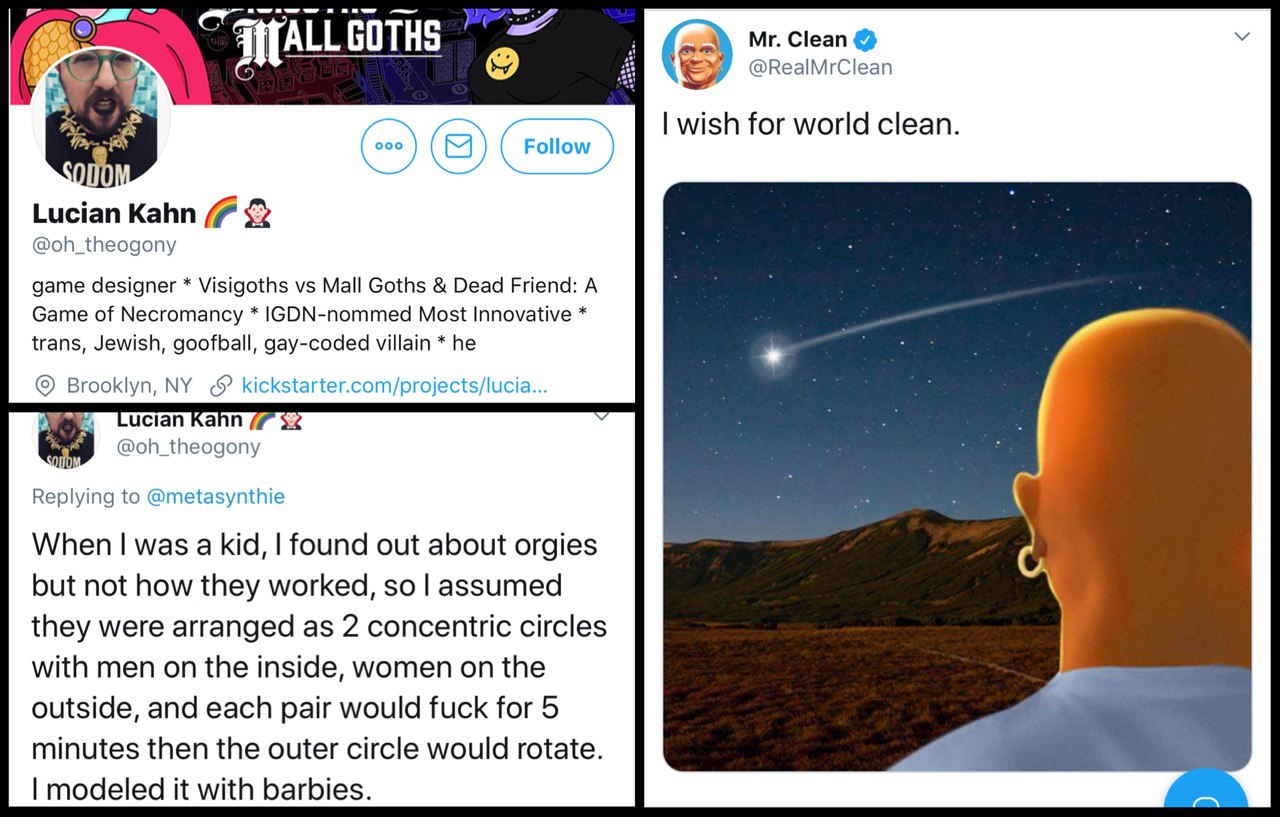
Task: Click Mr. Clean's blue verified badge
Action: [x=866, y=40]
